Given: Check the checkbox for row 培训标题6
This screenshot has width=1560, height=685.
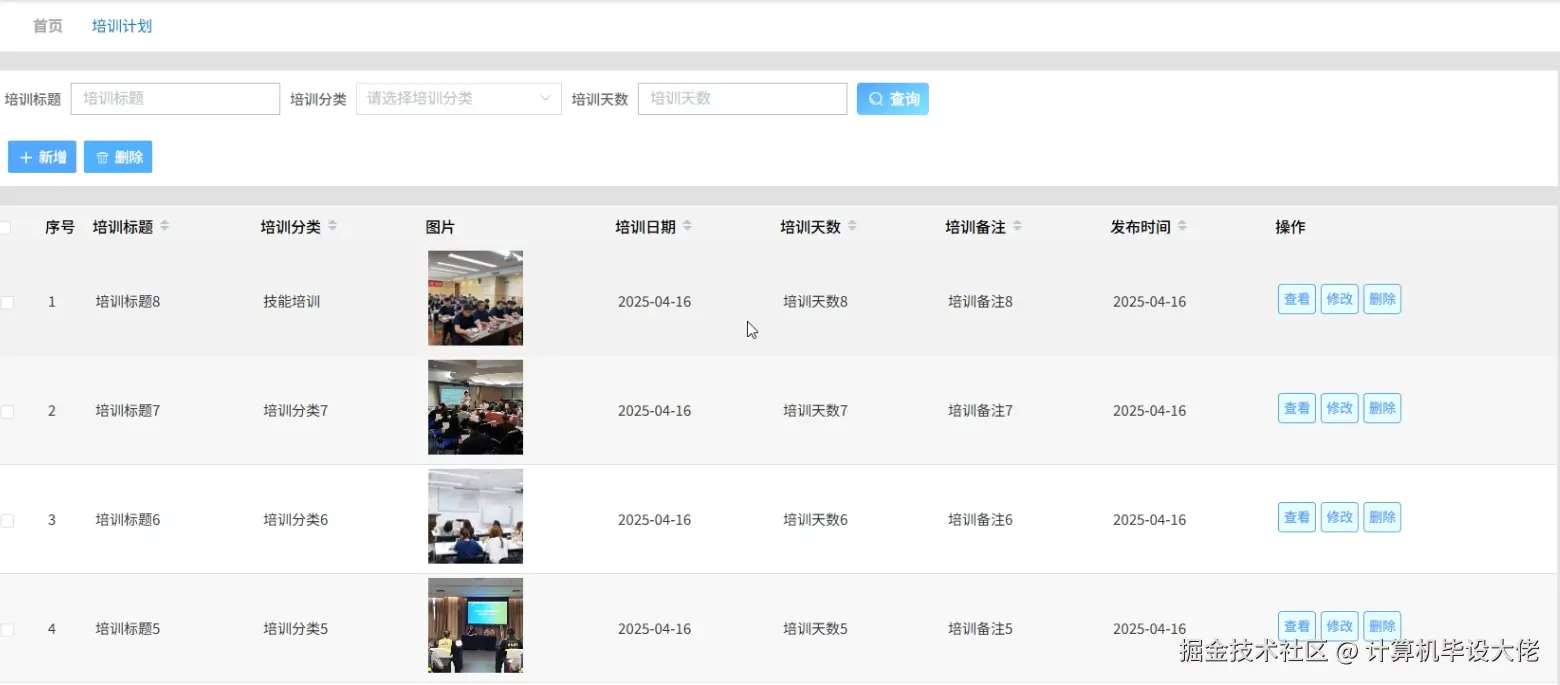Looking at the screenshot, I should coord(8,519).
